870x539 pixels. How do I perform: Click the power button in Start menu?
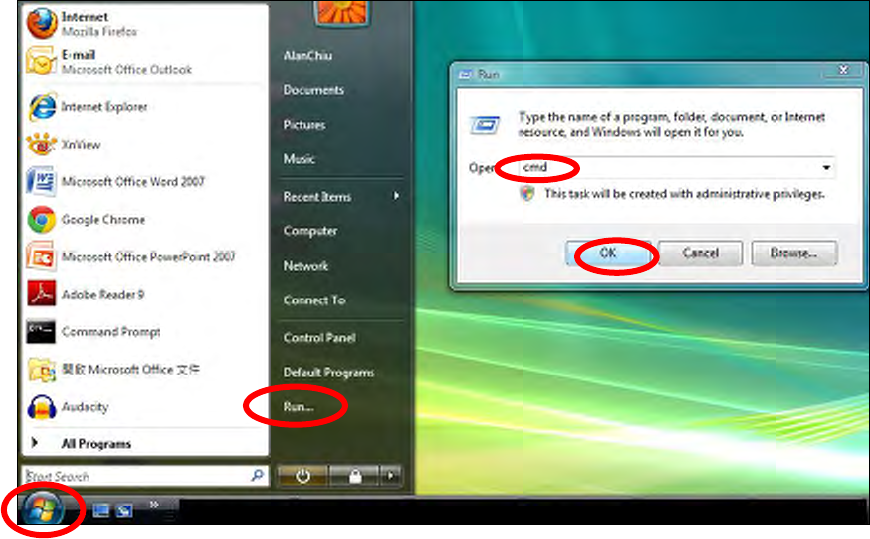pos(302,476)
